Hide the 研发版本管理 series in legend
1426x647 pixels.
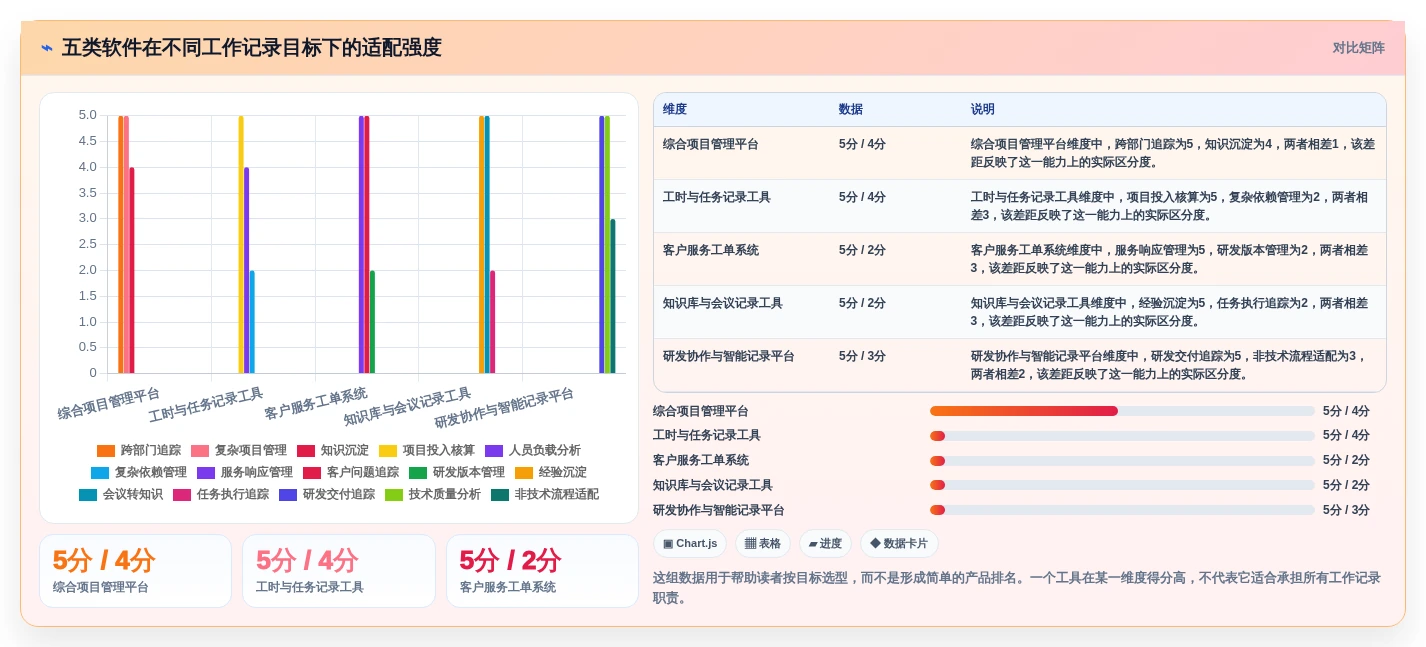(x=457, y=473)
